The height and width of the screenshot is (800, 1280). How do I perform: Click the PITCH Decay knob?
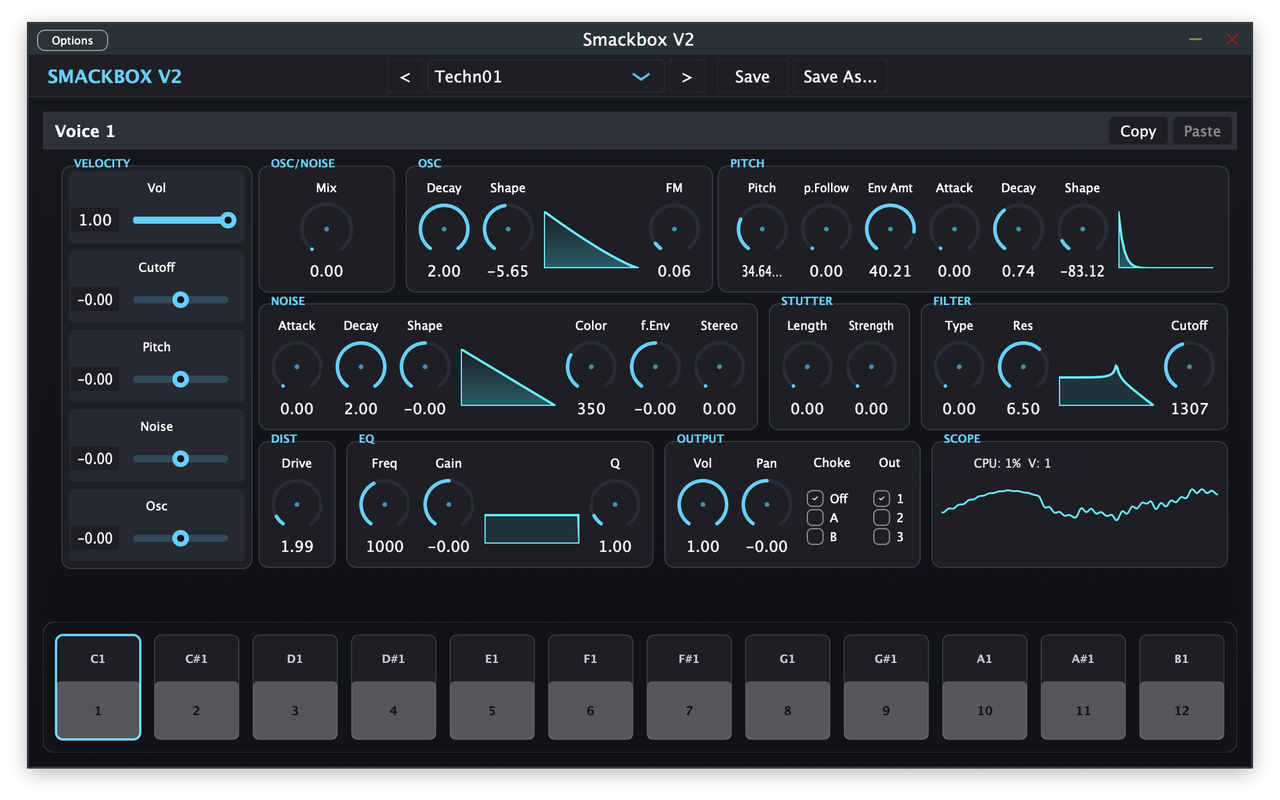[1018, 229]
